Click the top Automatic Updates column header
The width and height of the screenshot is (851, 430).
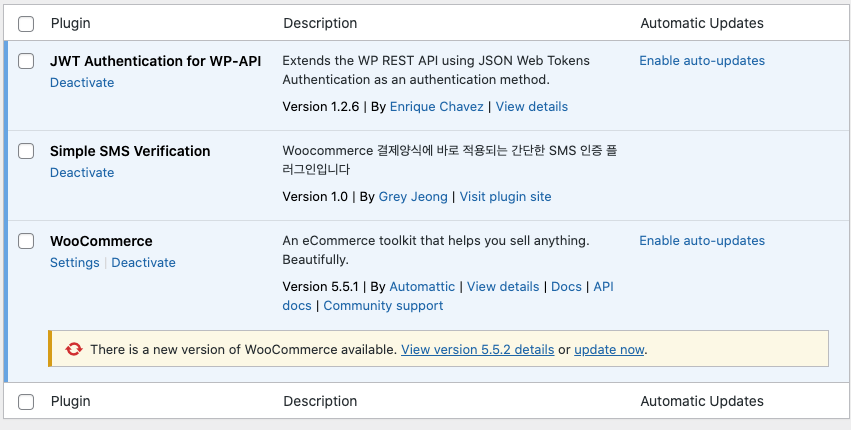tap(702, 23)
